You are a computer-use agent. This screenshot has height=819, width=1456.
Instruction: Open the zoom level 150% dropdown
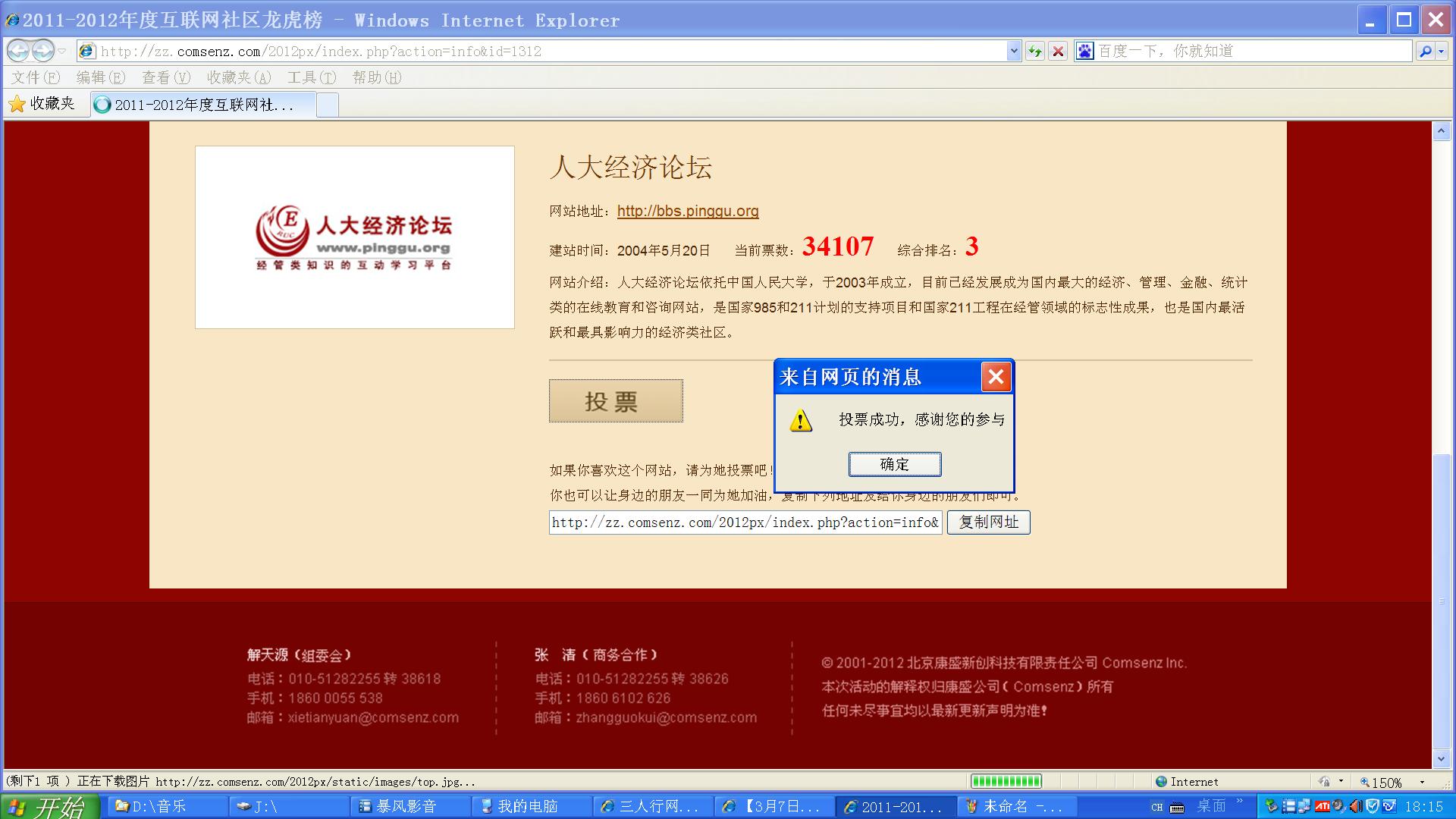point(1421,782)
